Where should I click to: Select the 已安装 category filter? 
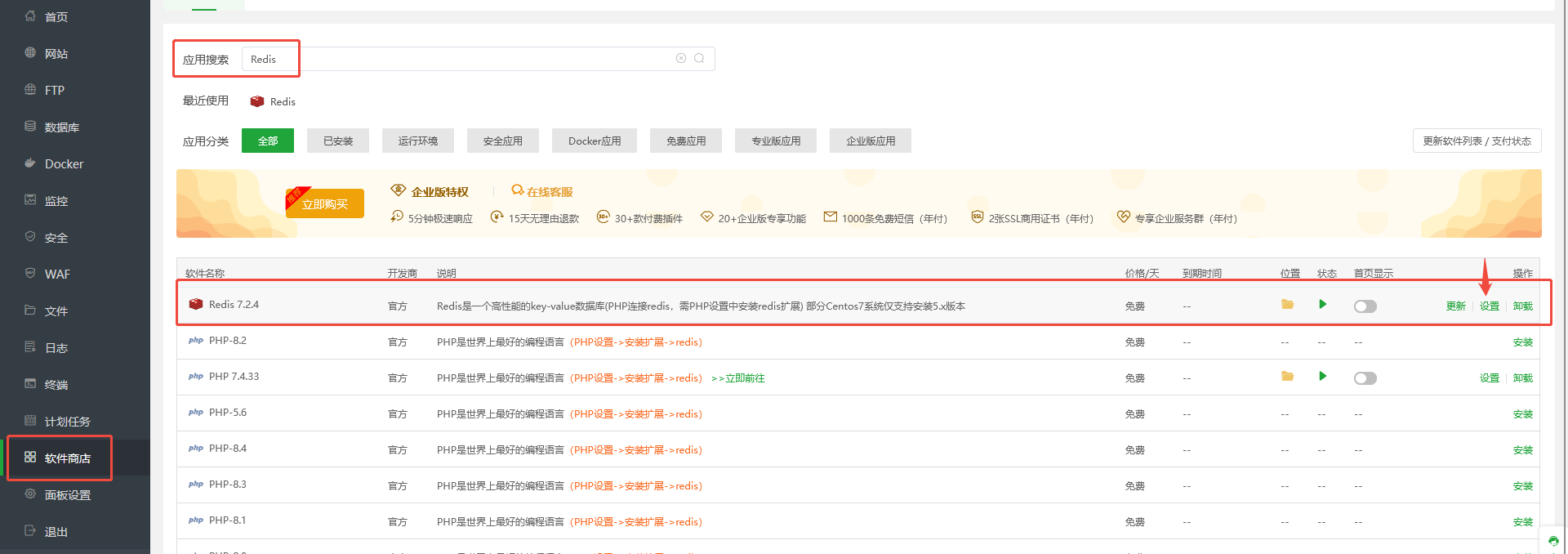(x=338, y=141)
